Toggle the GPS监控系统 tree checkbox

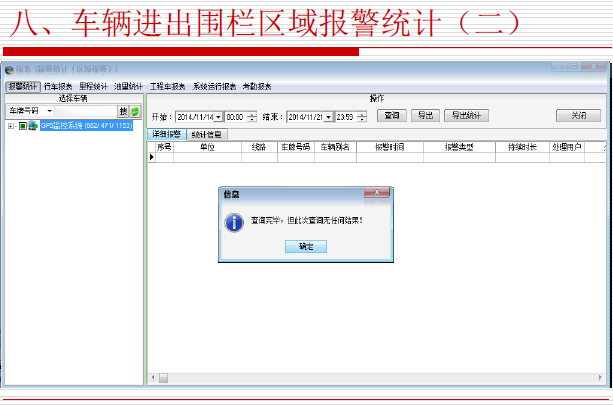coord(22,126)
